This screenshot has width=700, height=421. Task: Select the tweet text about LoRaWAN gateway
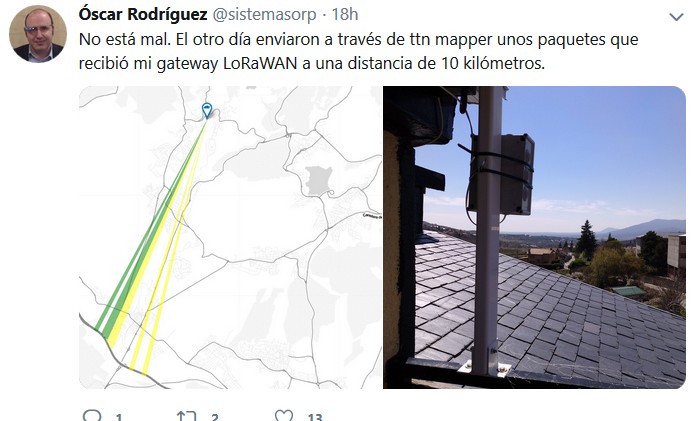(358, 51)
